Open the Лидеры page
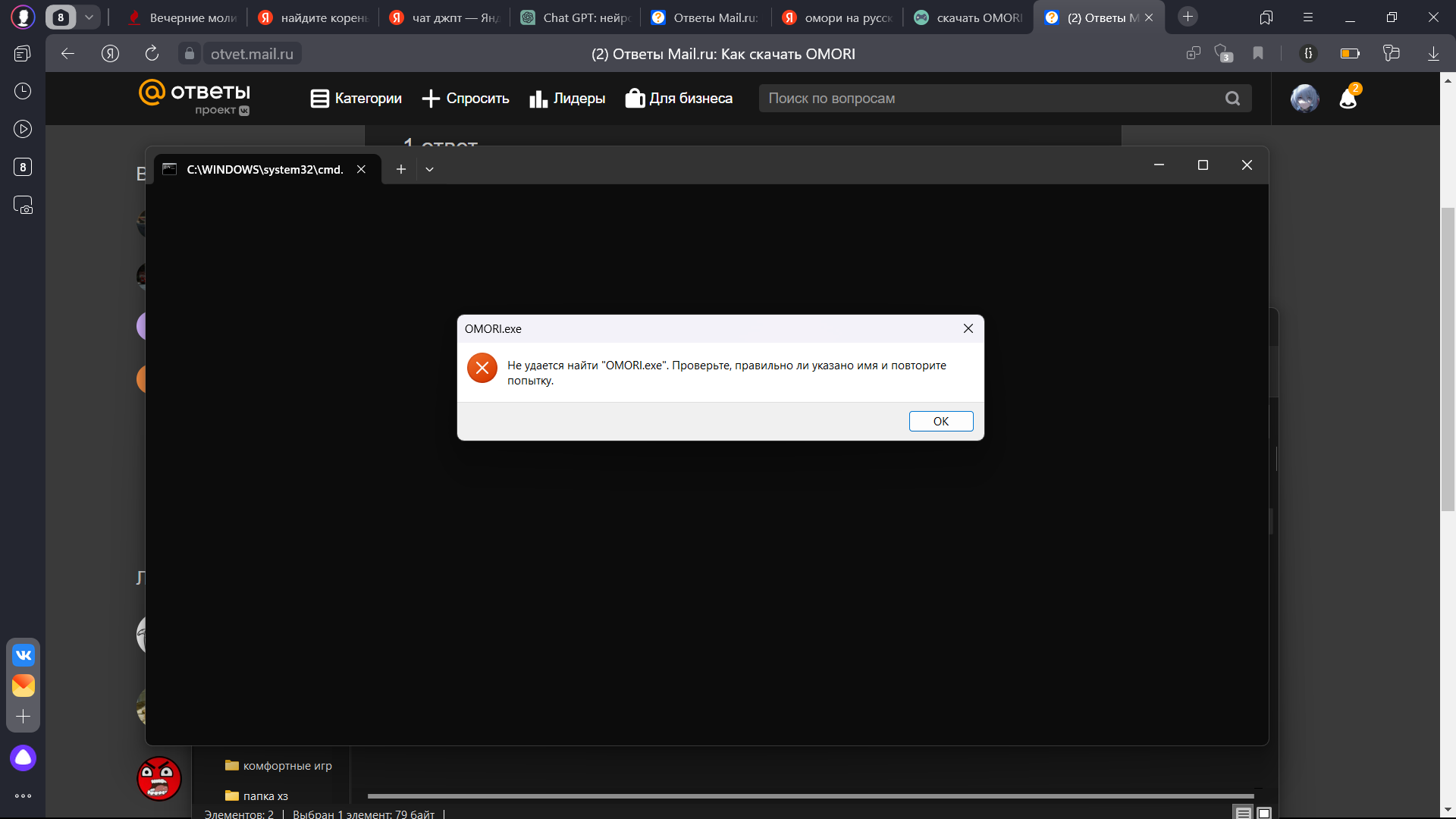The width and height of the screenshot is (1456, 819). (567, 99)
